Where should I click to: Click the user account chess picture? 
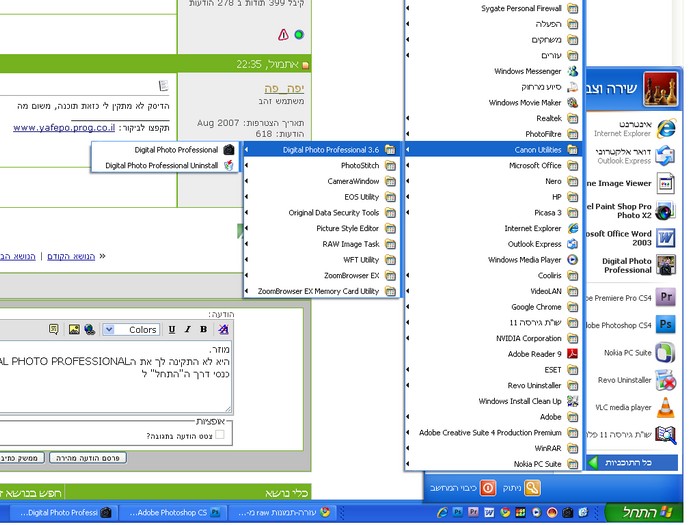pos(660,89)
